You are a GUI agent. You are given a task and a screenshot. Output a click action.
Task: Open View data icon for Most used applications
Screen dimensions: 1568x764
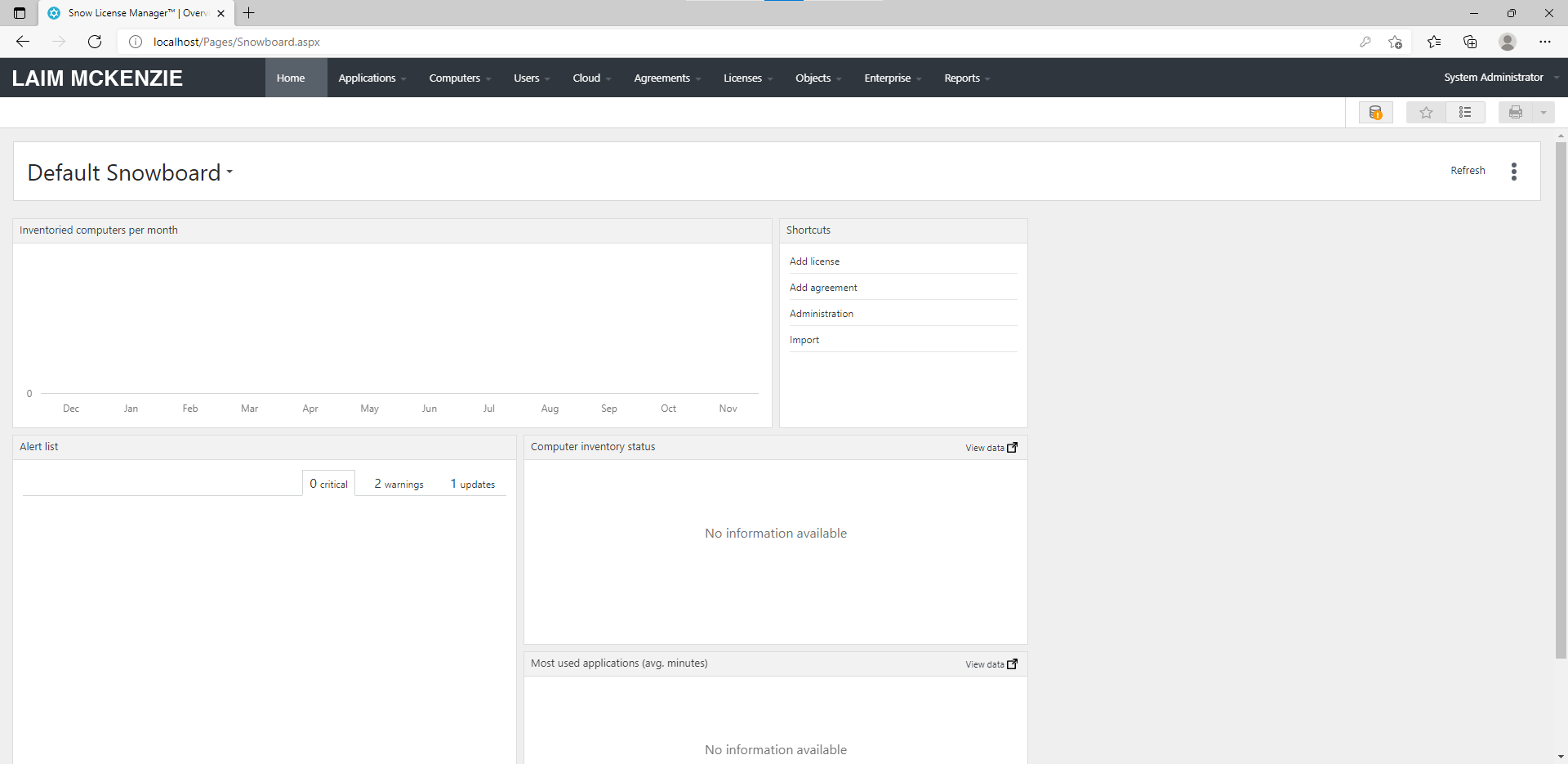coord(1012,664)
